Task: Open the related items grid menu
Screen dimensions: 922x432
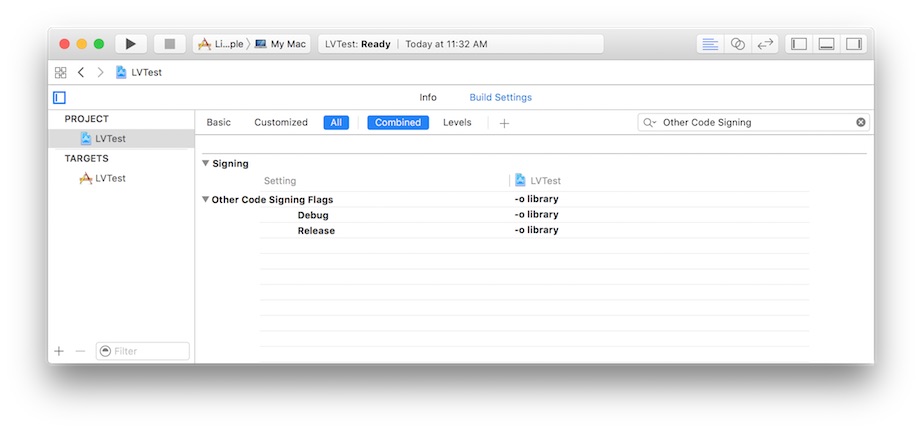Action: pos(60,73)
